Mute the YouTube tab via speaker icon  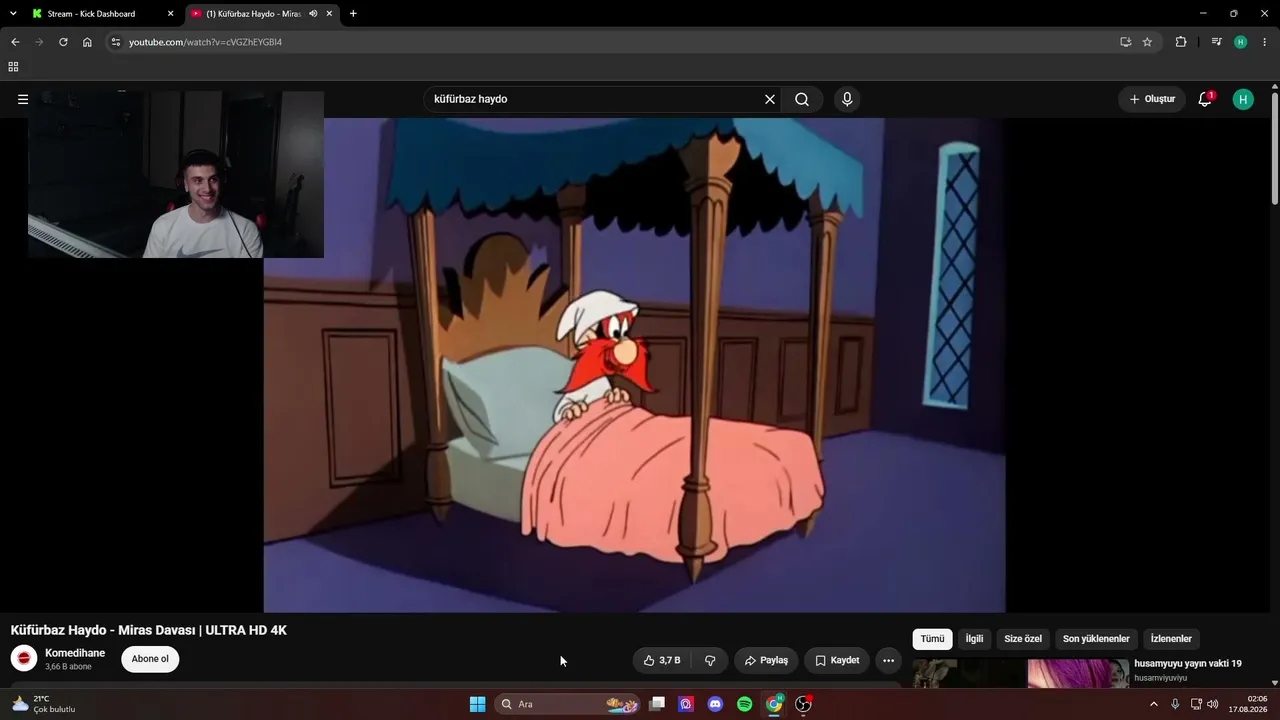tap(313, 14)
